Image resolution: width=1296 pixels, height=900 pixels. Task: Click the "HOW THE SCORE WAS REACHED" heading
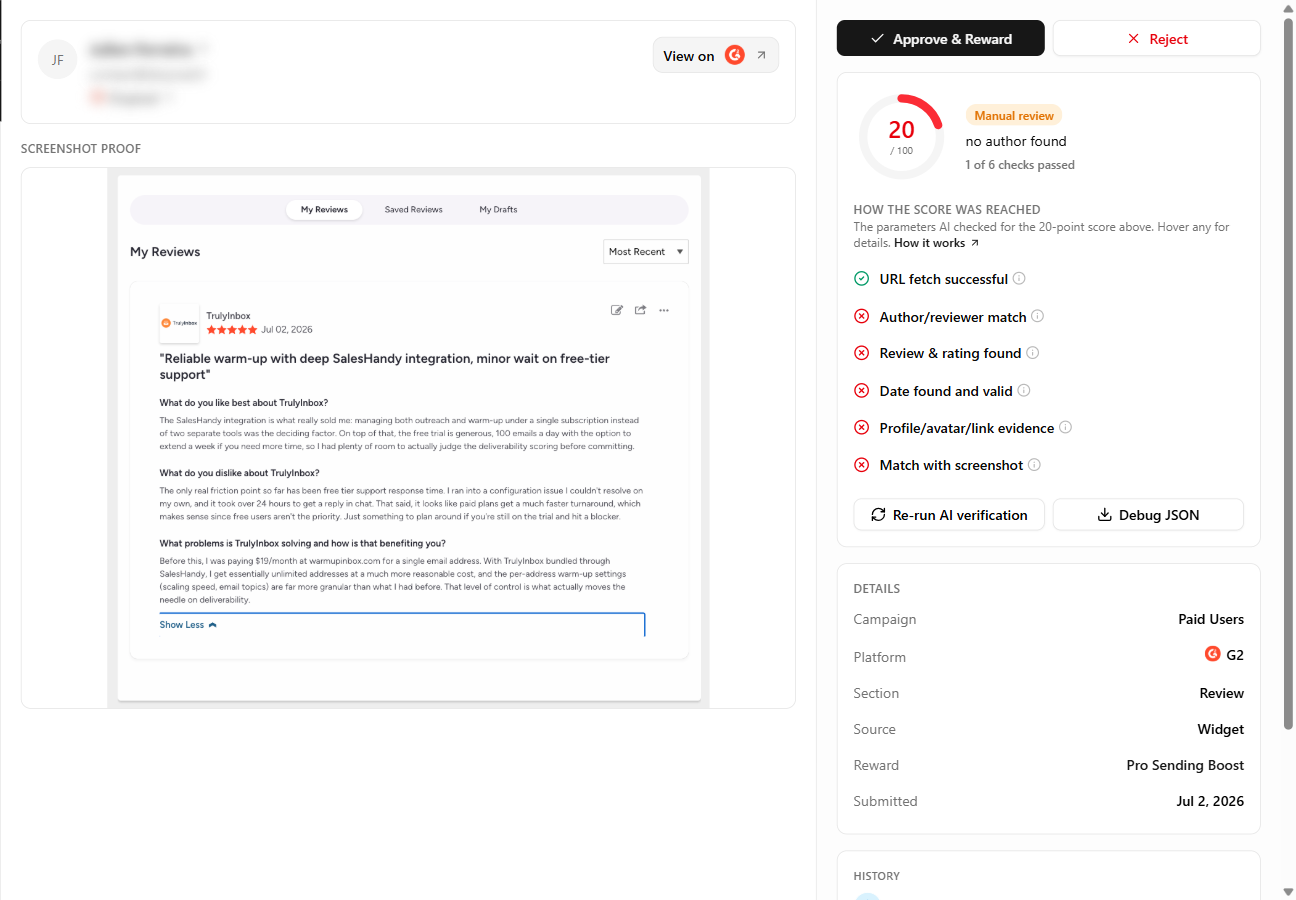click(947, 210)
